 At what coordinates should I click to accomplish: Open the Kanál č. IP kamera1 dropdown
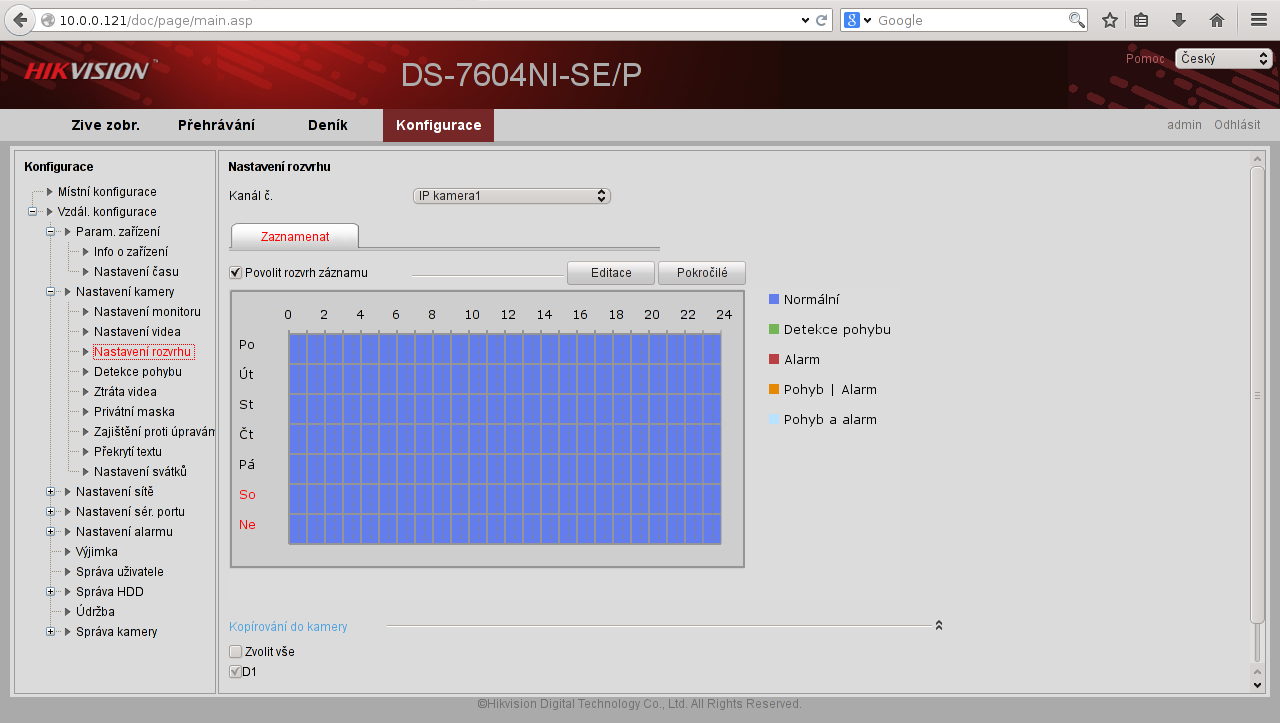tap(511, 196)
